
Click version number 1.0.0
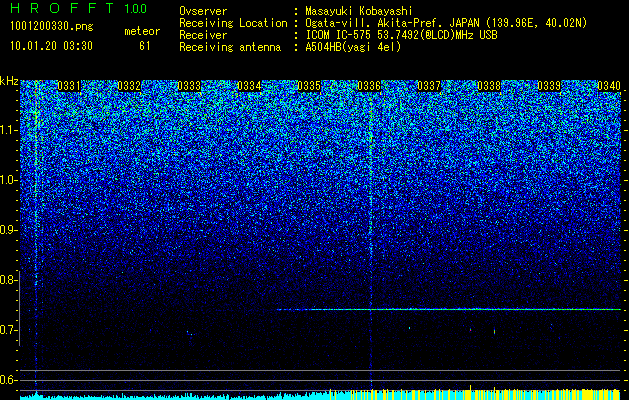pos(136,8)
